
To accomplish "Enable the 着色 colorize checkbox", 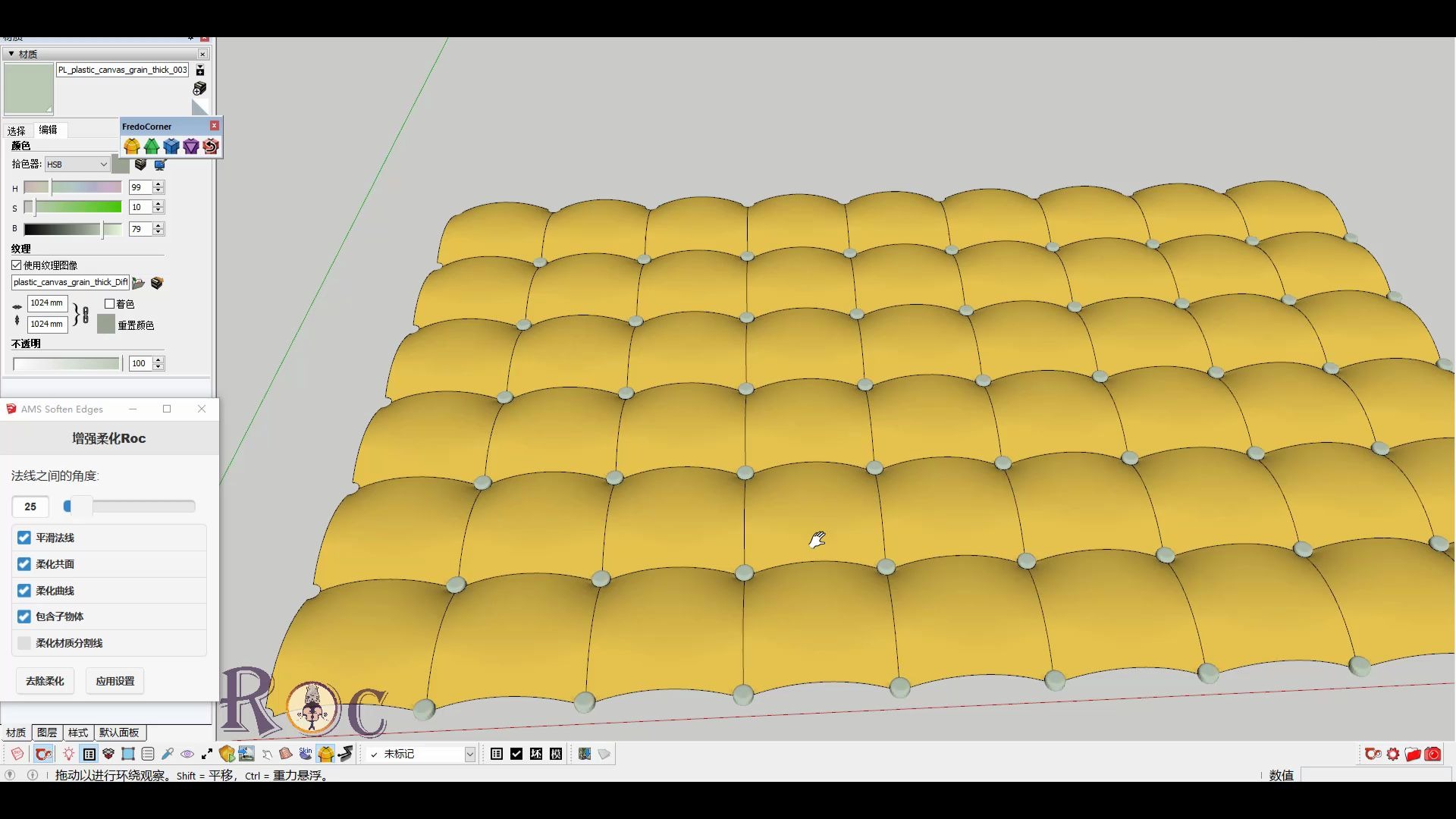I will coord(110,304).
